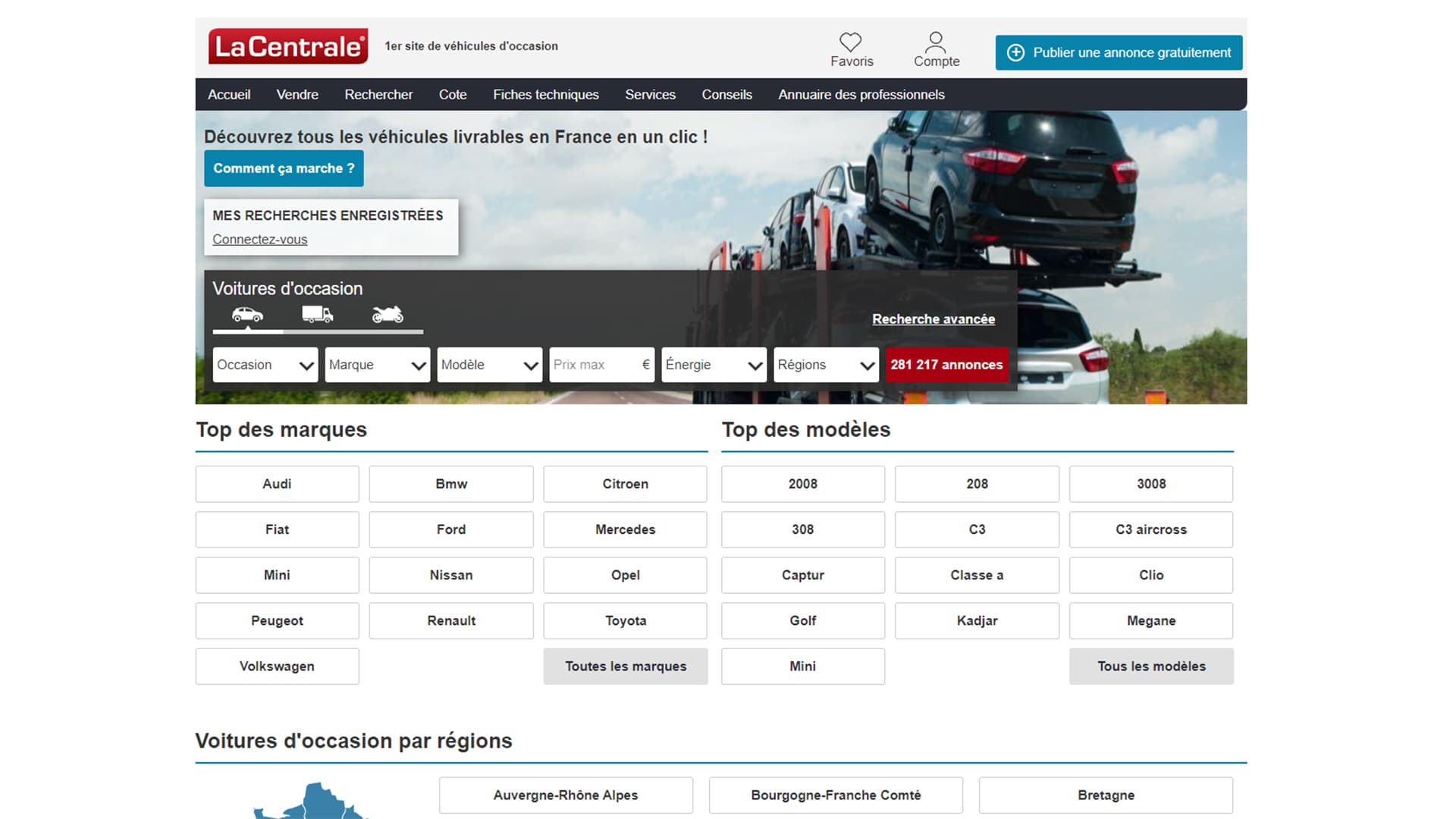Image resolution: width=1456 pixels, height=819 pixels.
Task: Click the Favoris heart icon
Action: pyautogui.click(x=850, y=42)
